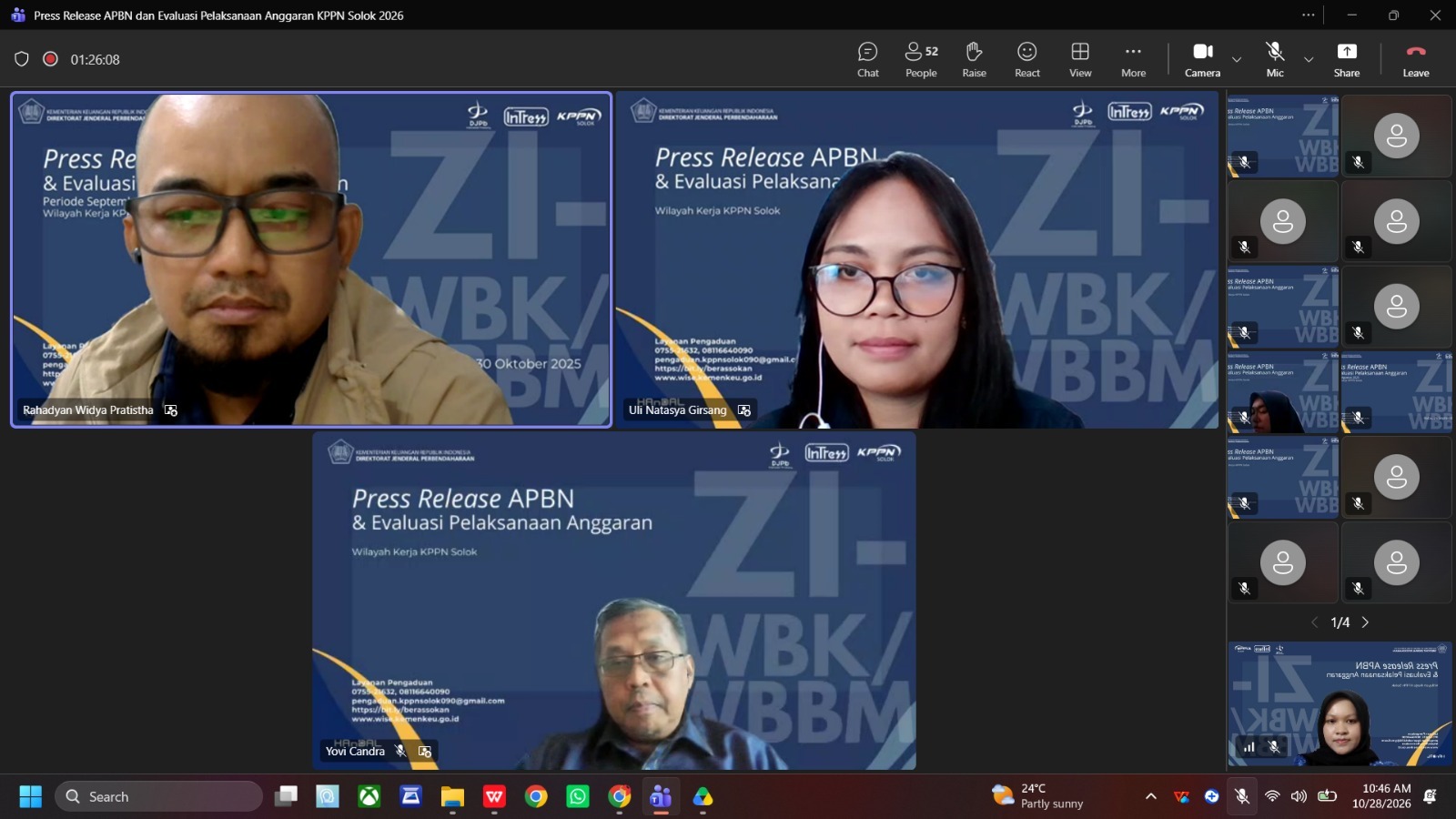Expand the microphone options chevron
The image size is (1456, 819).
point(1309,60)
